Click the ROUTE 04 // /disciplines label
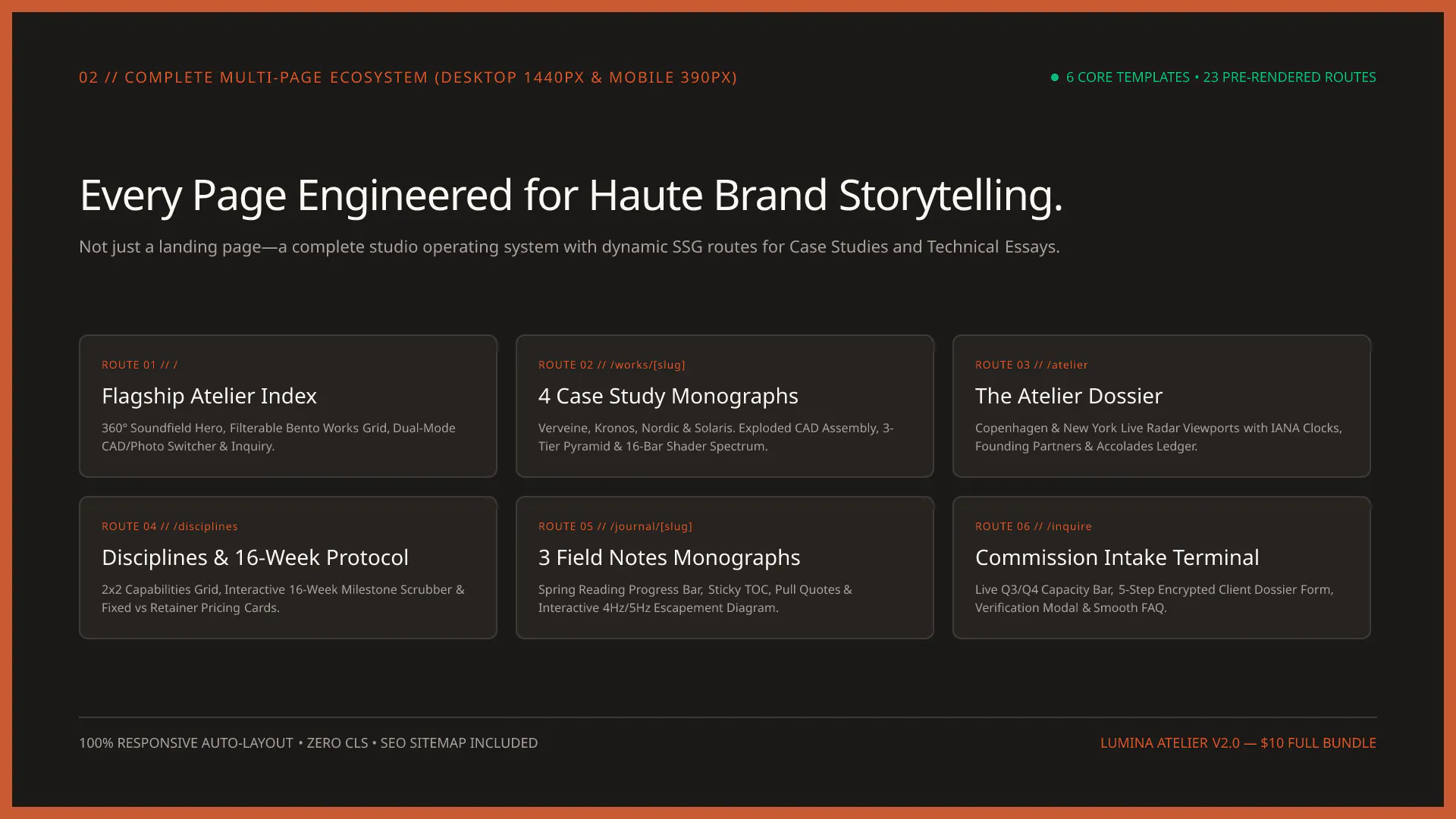Image resolution: width=1456 pixels, height=819 pixels. [x=170, y=526]
